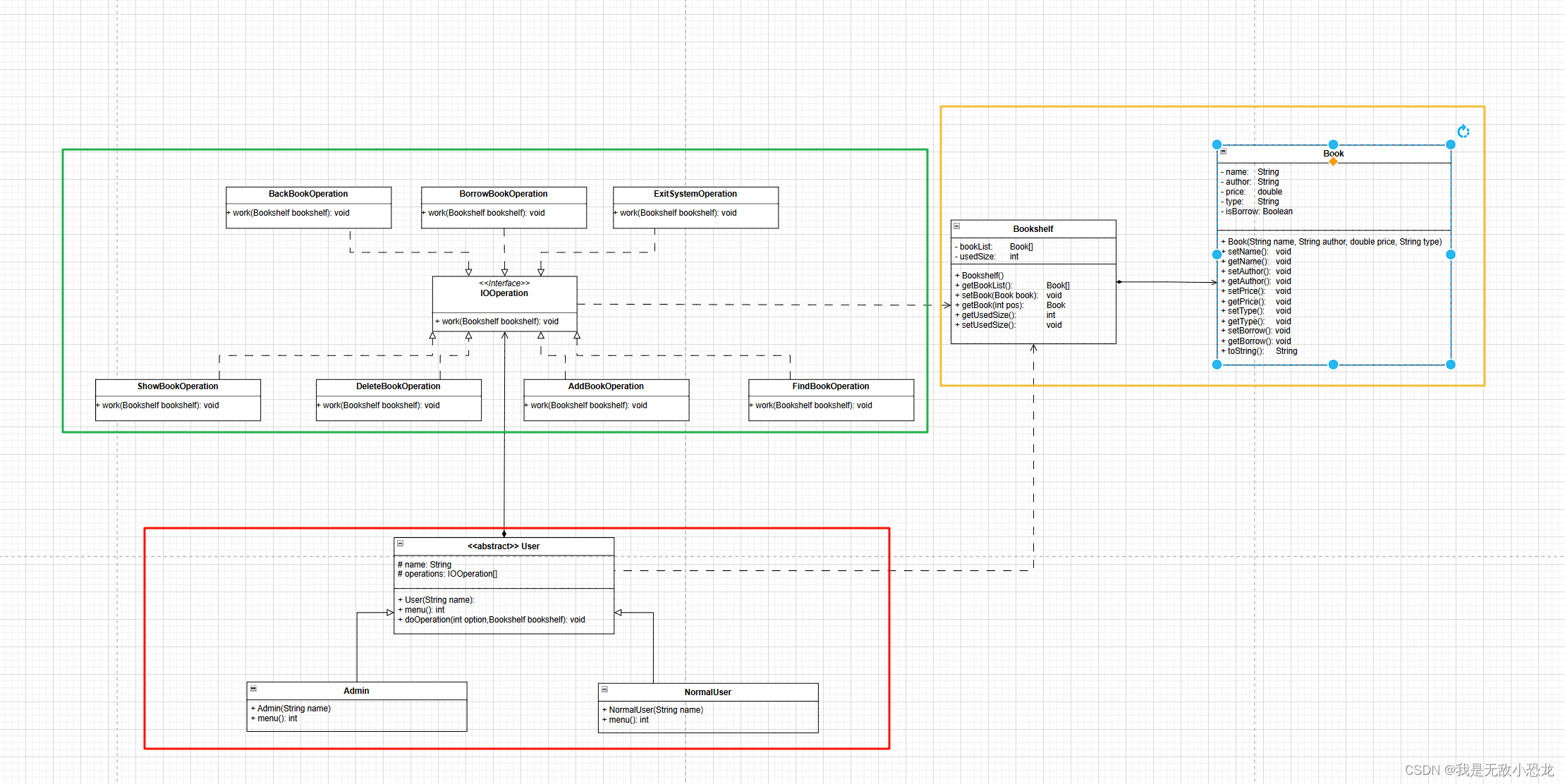Select the FindBookOperation class header
This screenshot has height=784, width=1565.
point(831,386)
